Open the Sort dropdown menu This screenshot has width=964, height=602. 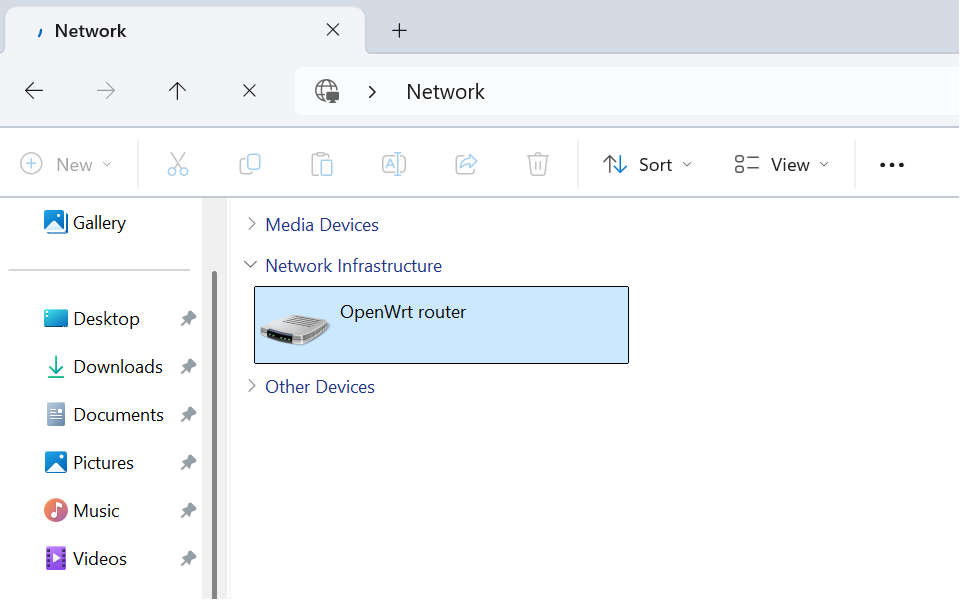click(x=648, y=165)
